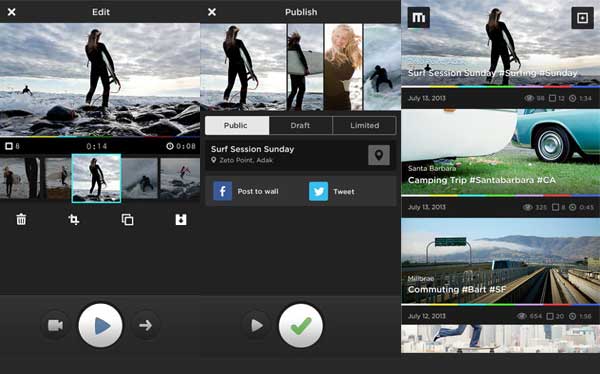Screen dimensions: 600x374
Task: Click the clip count icon on Commuting row
Action: point(550,316)
